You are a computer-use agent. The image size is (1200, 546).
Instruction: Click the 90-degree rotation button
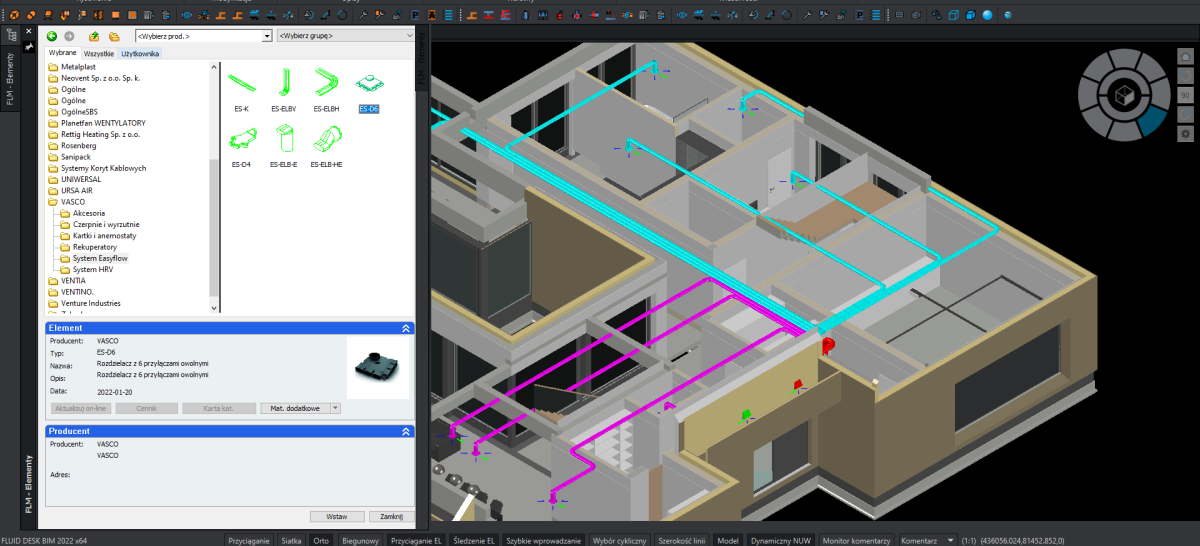[1186, 95]
